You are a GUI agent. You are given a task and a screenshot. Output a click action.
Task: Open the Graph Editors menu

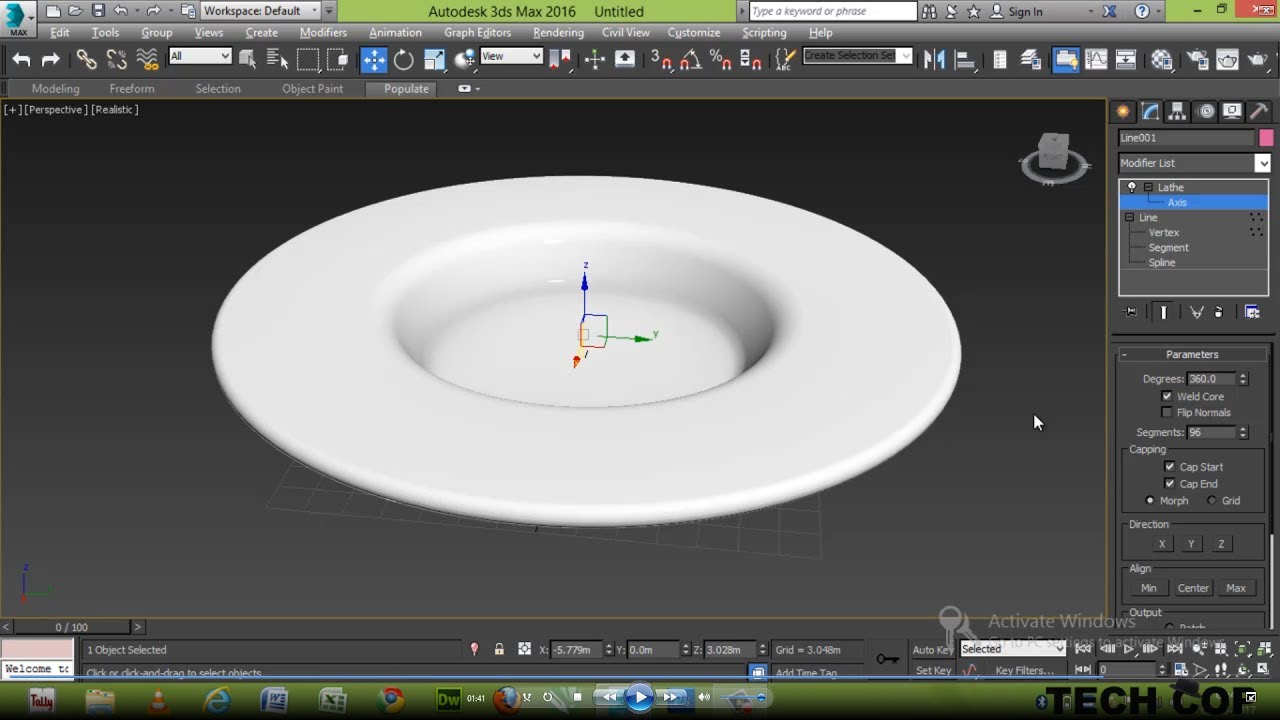[477, 32]
